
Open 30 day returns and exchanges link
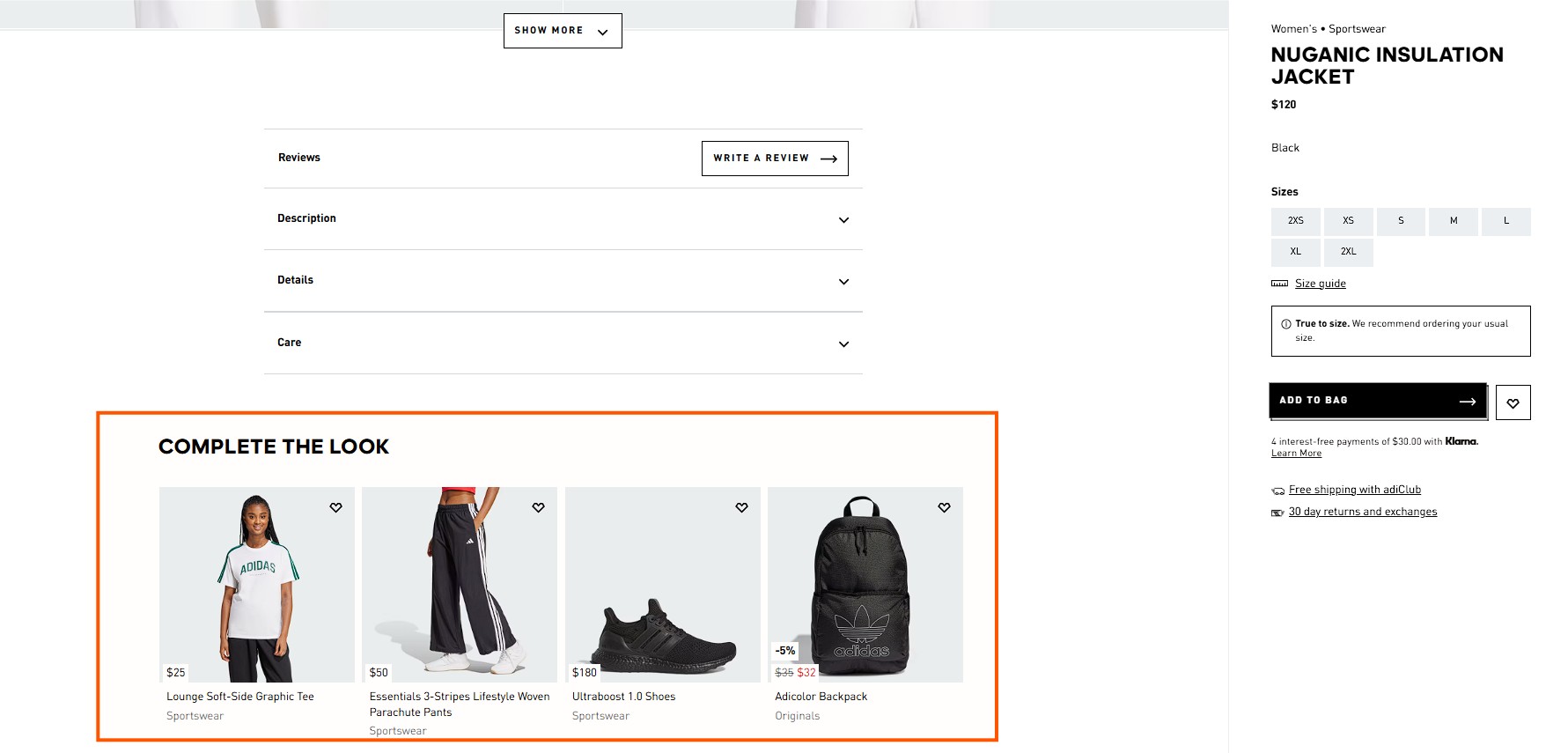tap(1362, 512)
